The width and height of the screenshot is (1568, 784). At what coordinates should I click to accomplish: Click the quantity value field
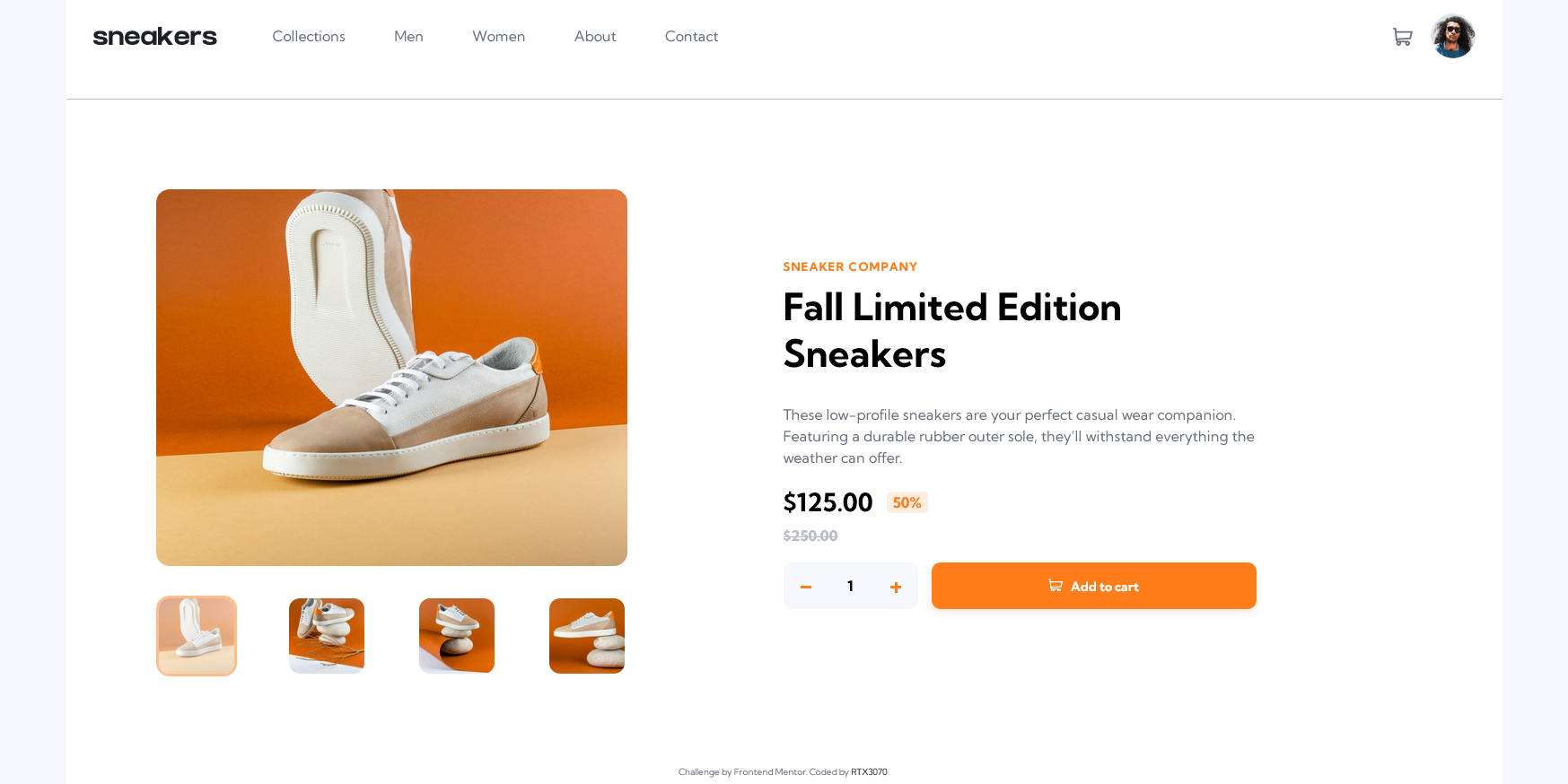[x=850, y=586]
